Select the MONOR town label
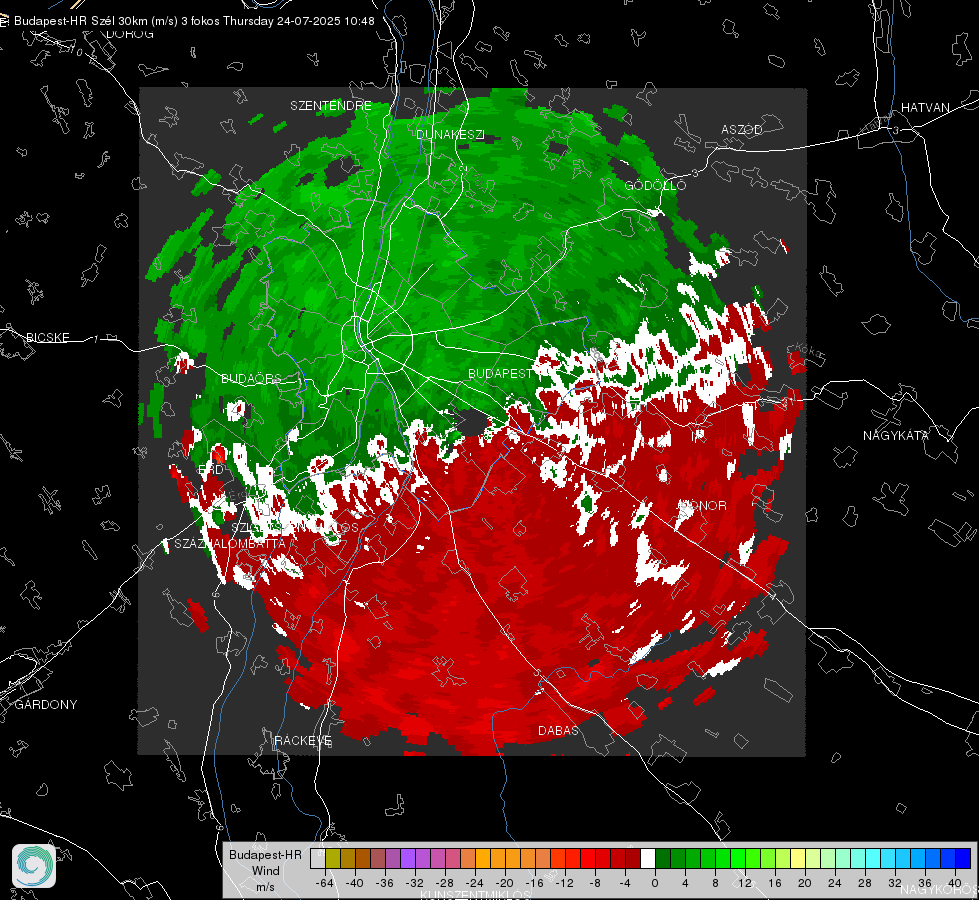The height and width of the screenshot is (900, 979). tap(702, 505)
